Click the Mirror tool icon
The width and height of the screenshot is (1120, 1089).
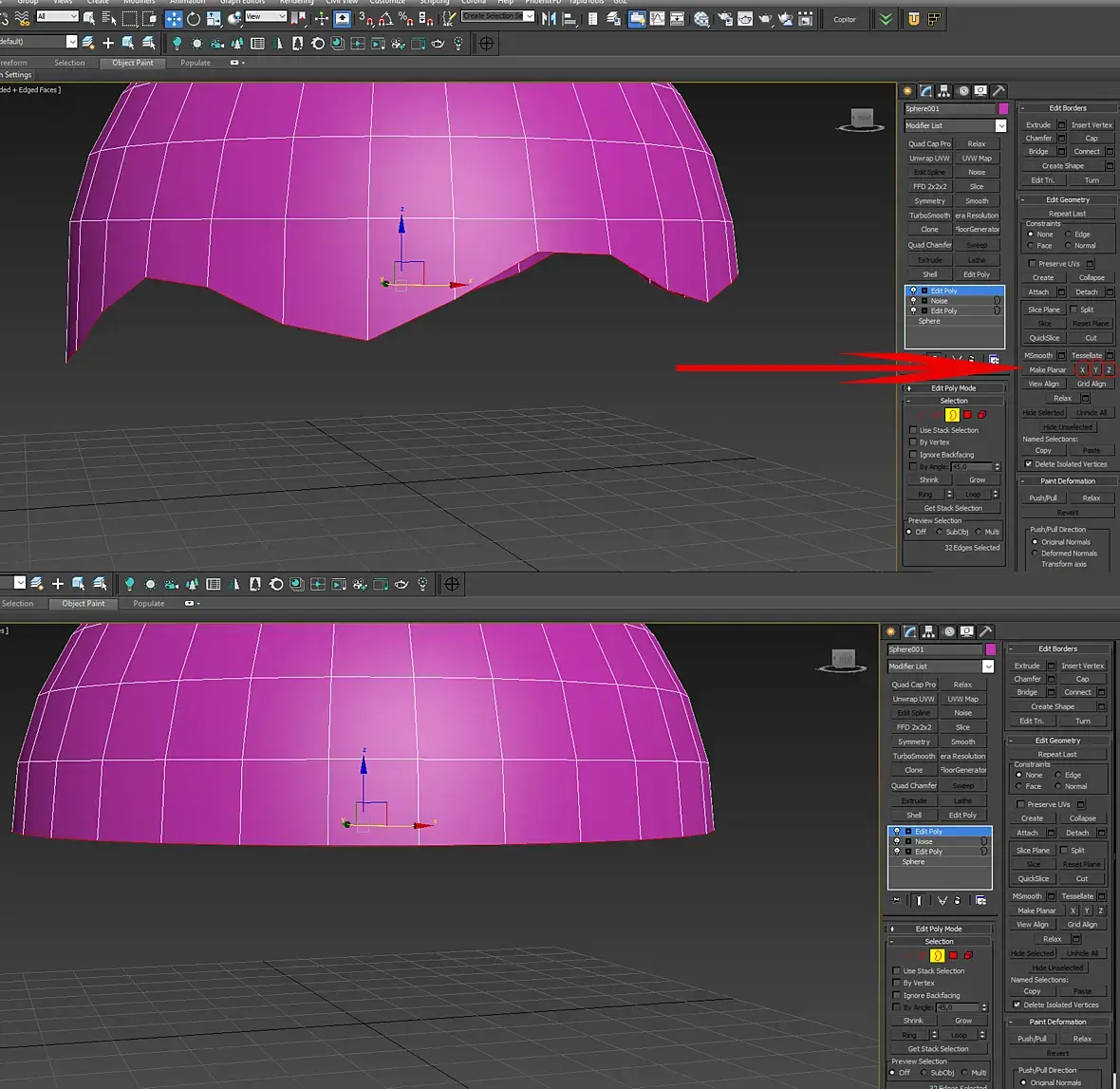click(x=550, y=19)
